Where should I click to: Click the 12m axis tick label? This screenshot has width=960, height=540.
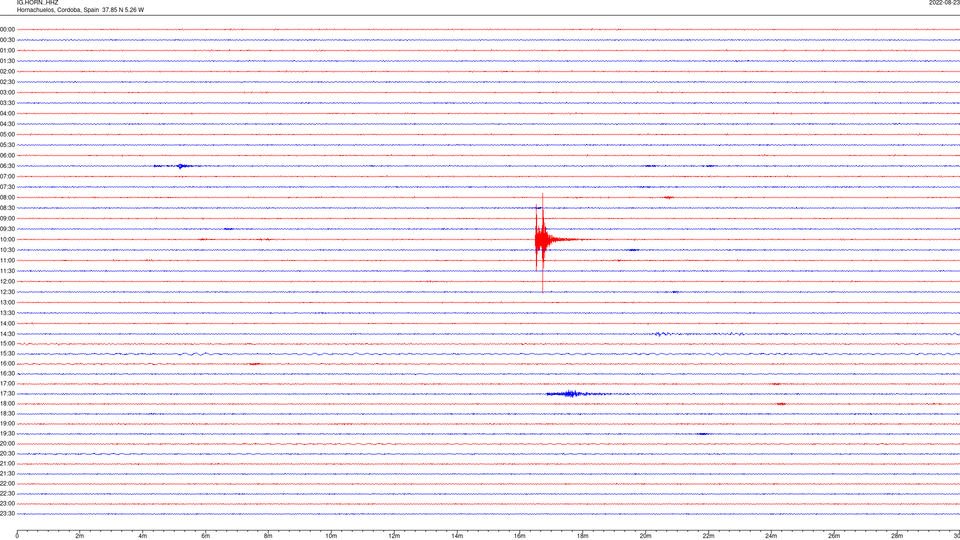point(394,536)
